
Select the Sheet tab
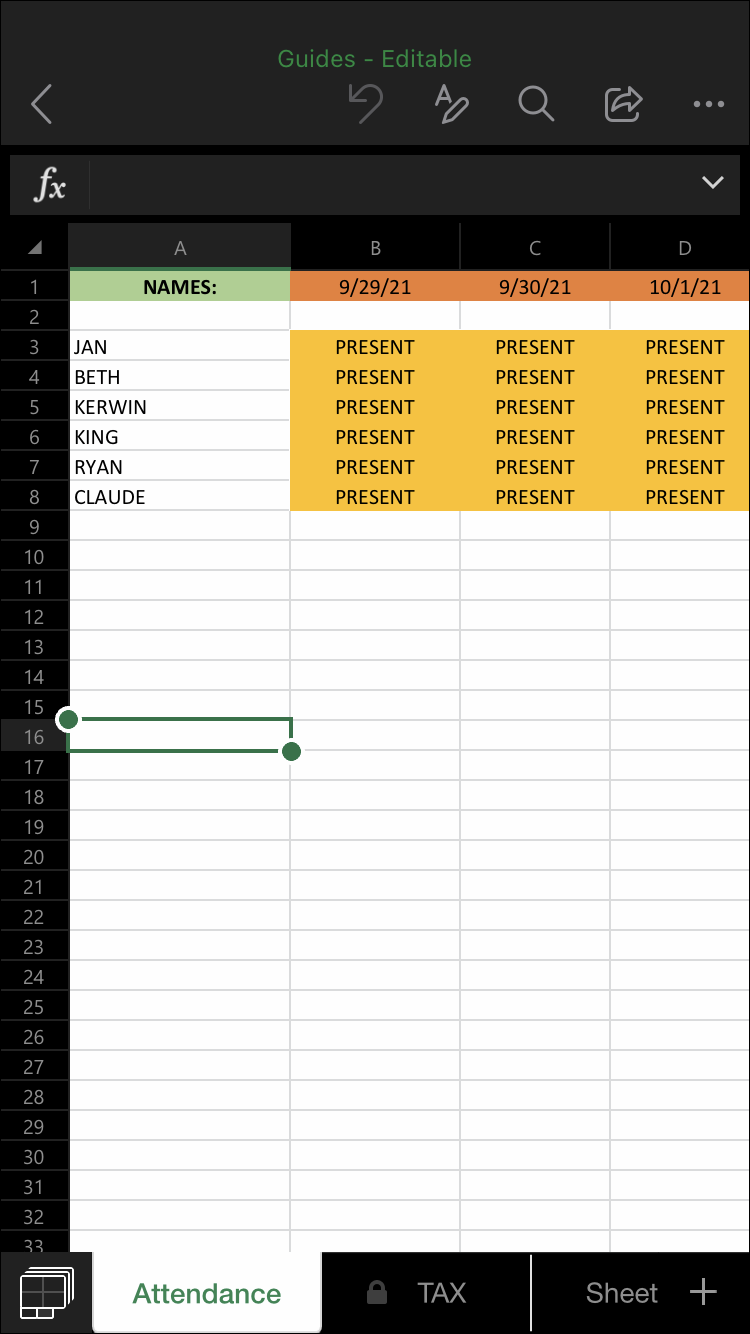click(621, 1293)
